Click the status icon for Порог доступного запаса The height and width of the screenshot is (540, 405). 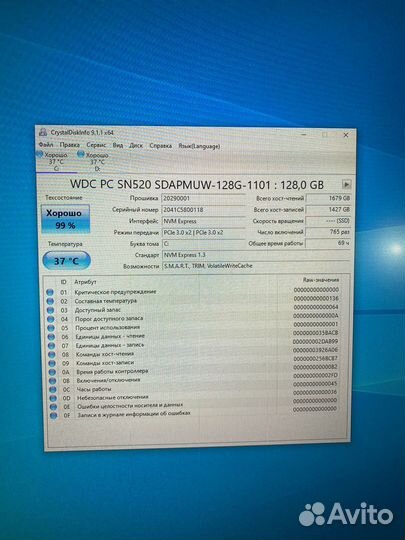coord(51,319)
